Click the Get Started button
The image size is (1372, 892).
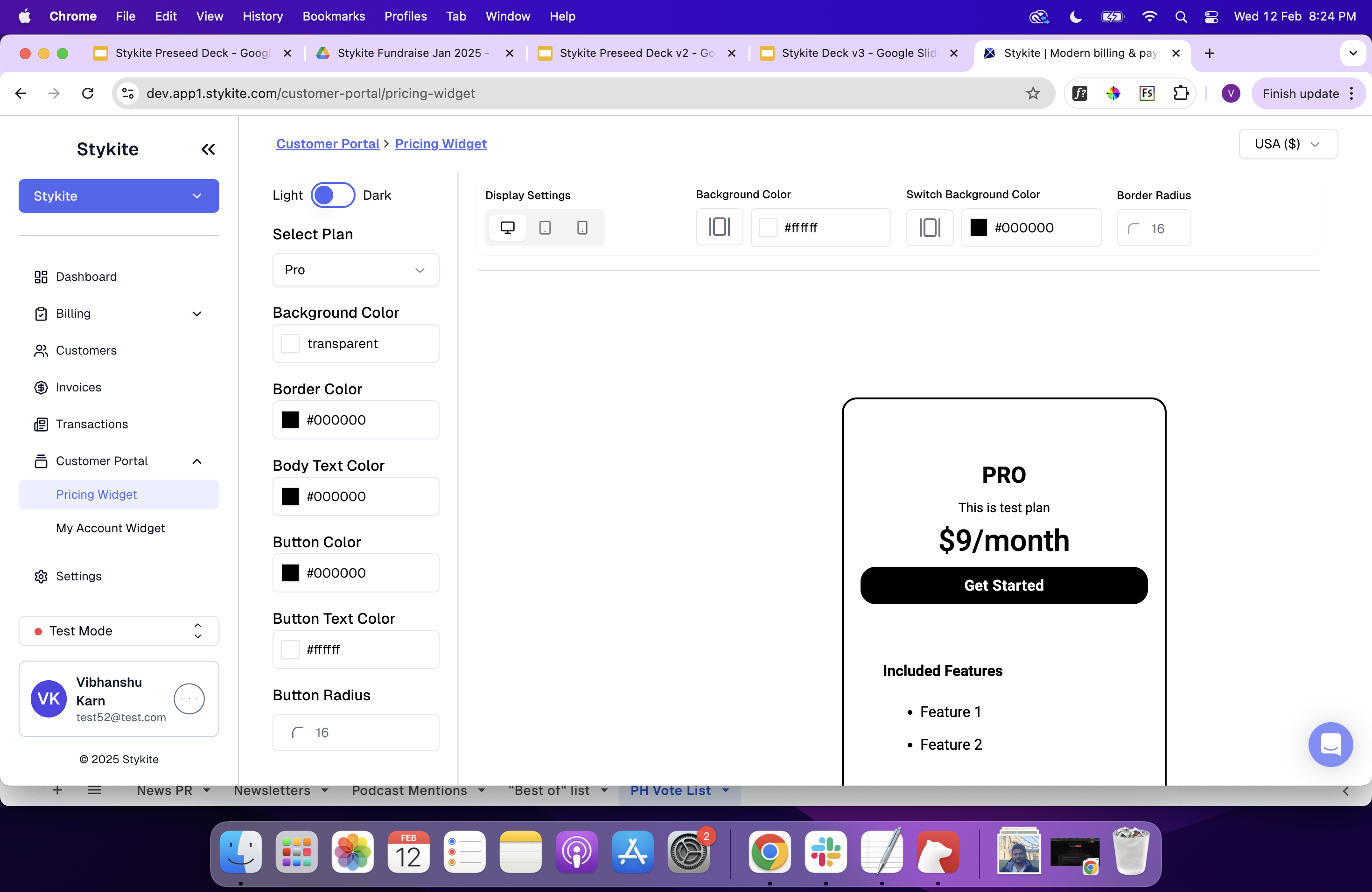(1003, 585)
